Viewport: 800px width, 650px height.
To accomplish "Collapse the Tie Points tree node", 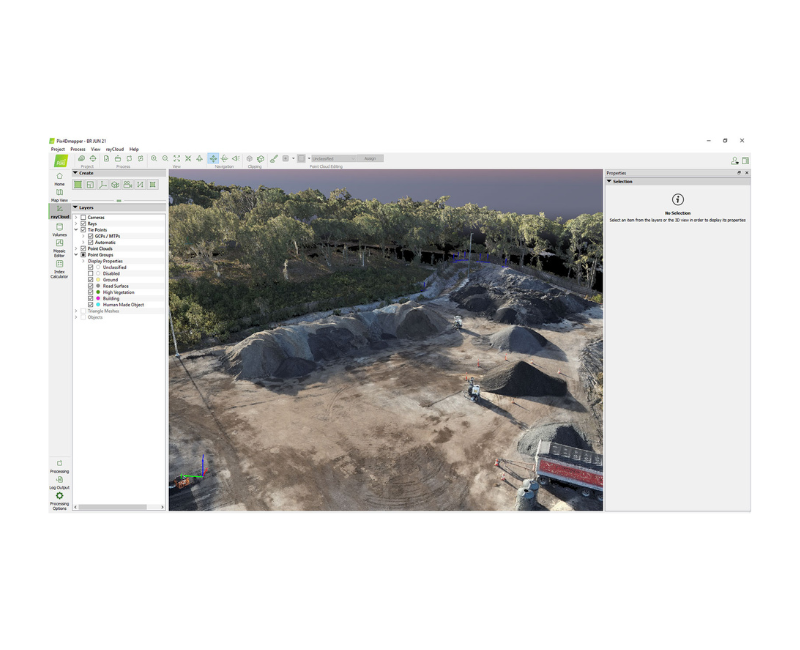I will pos(77,230).
